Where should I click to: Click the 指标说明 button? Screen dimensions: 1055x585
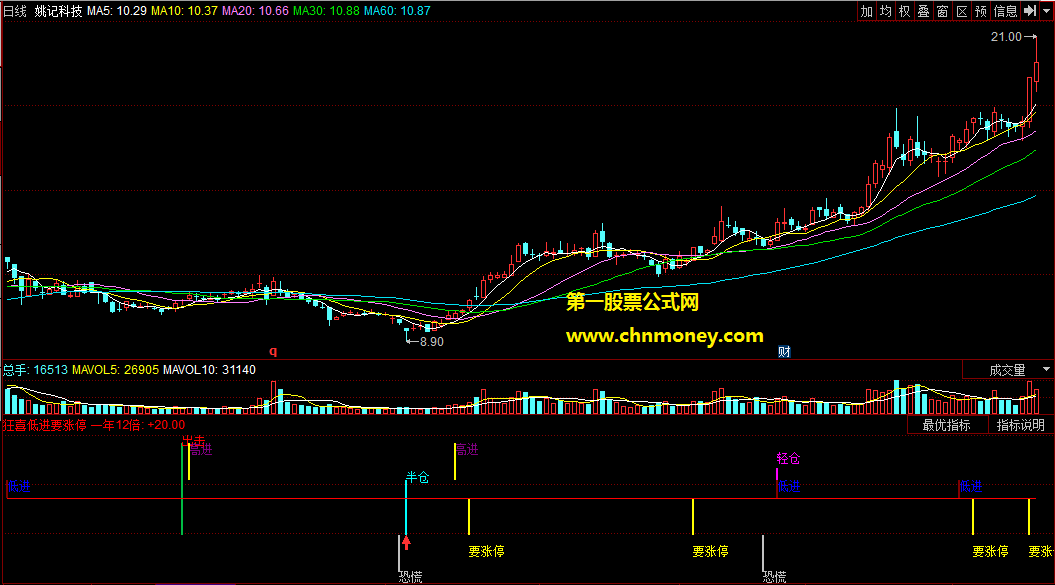tap(1020, 425)
